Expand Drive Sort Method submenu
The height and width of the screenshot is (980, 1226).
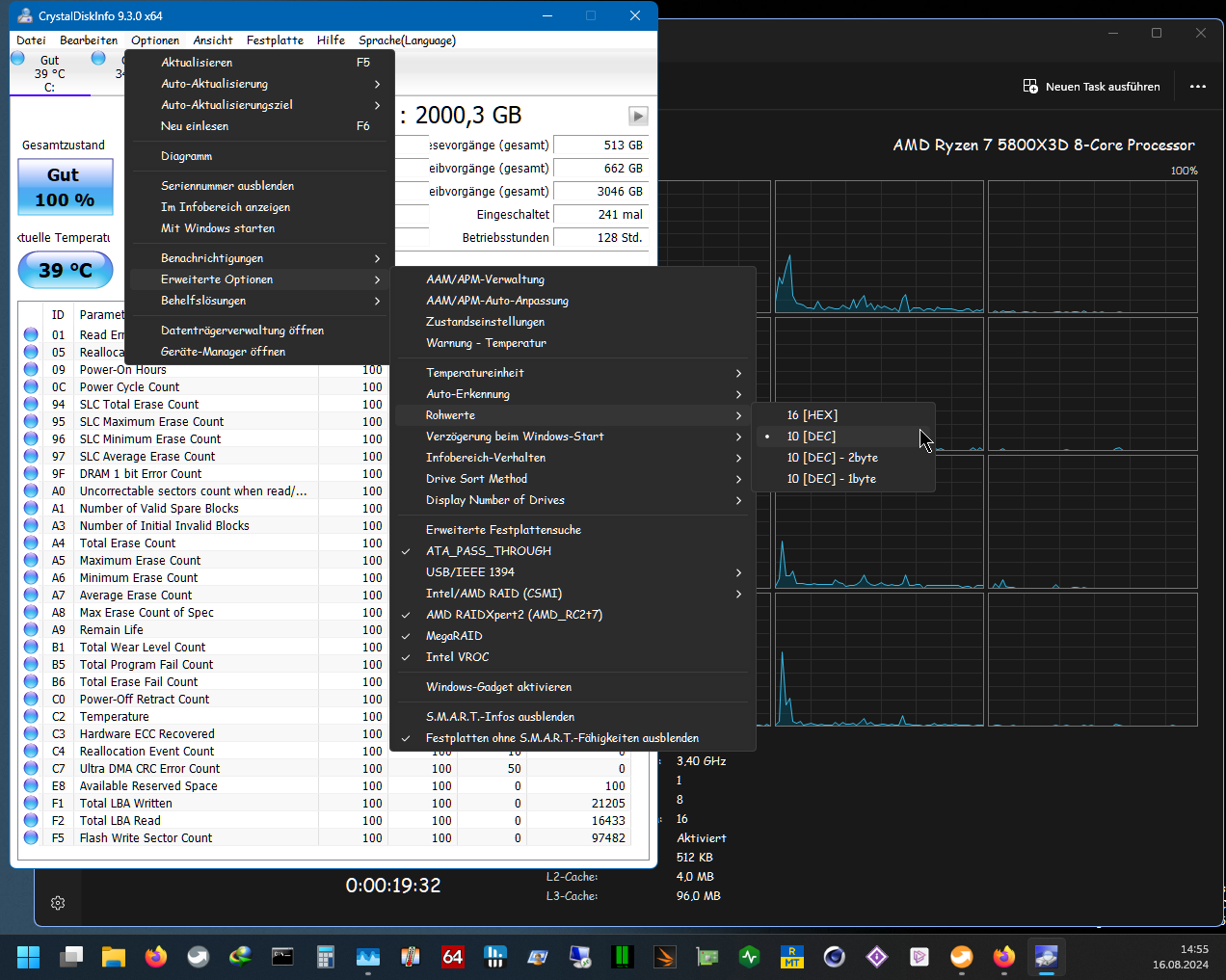(574, 479)
